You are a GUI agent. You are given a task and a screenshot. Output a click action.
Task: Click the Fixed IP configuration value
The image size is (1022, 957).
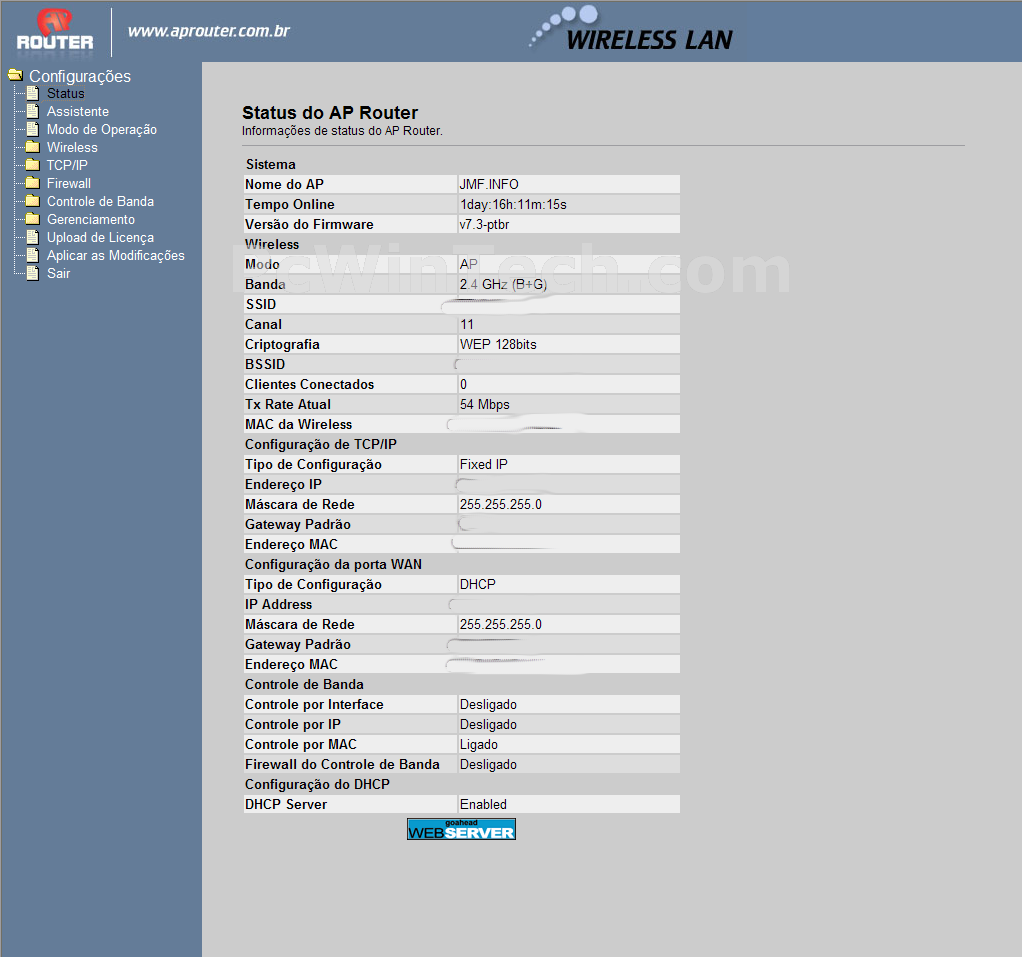(484, 464)
